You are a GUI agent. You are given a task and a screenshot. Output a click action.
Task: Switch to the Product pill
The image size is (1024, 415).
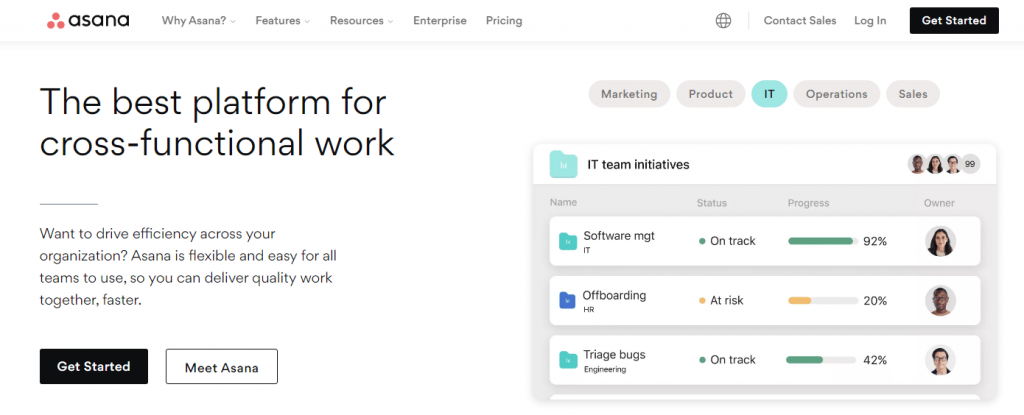pos(711,94)
